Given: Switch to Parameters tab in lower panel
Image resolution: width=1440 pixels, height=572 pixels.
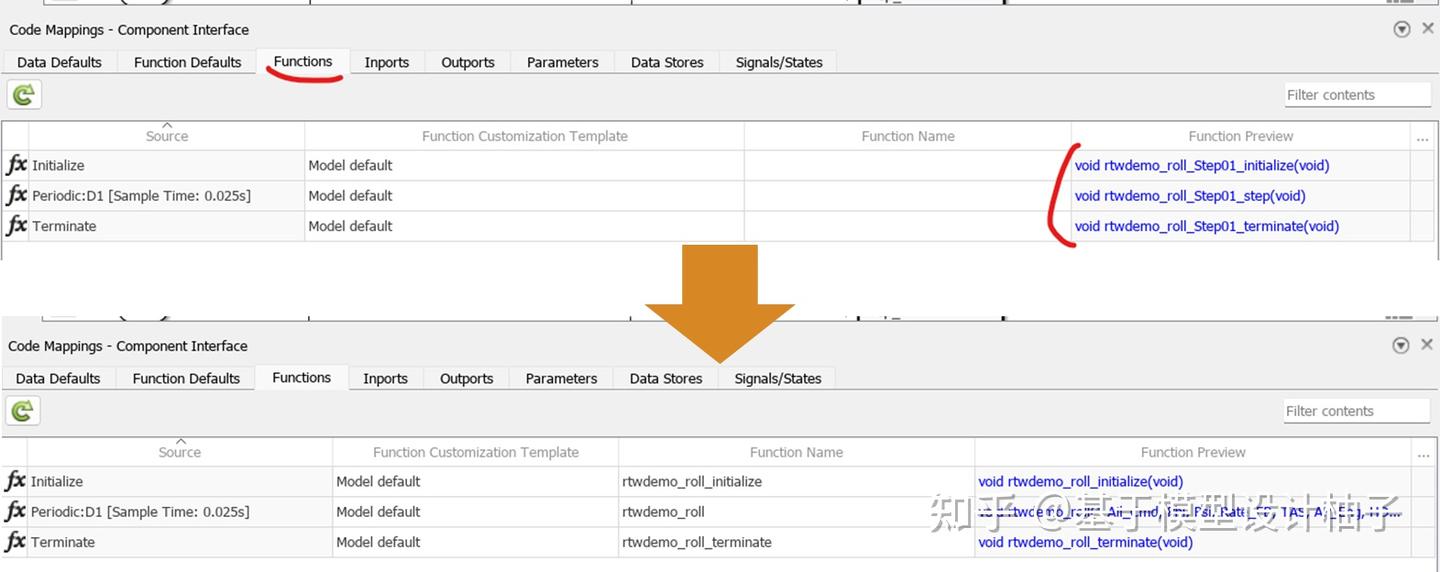Looking at the screenshot, I should pos(561,378).
